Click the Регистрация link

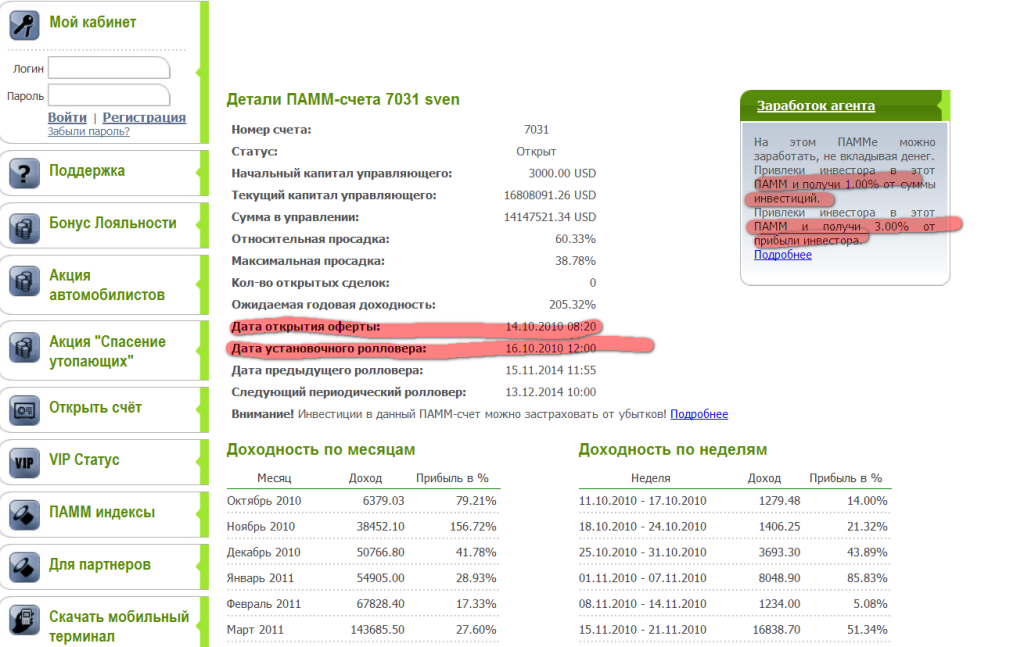point(144,118)
